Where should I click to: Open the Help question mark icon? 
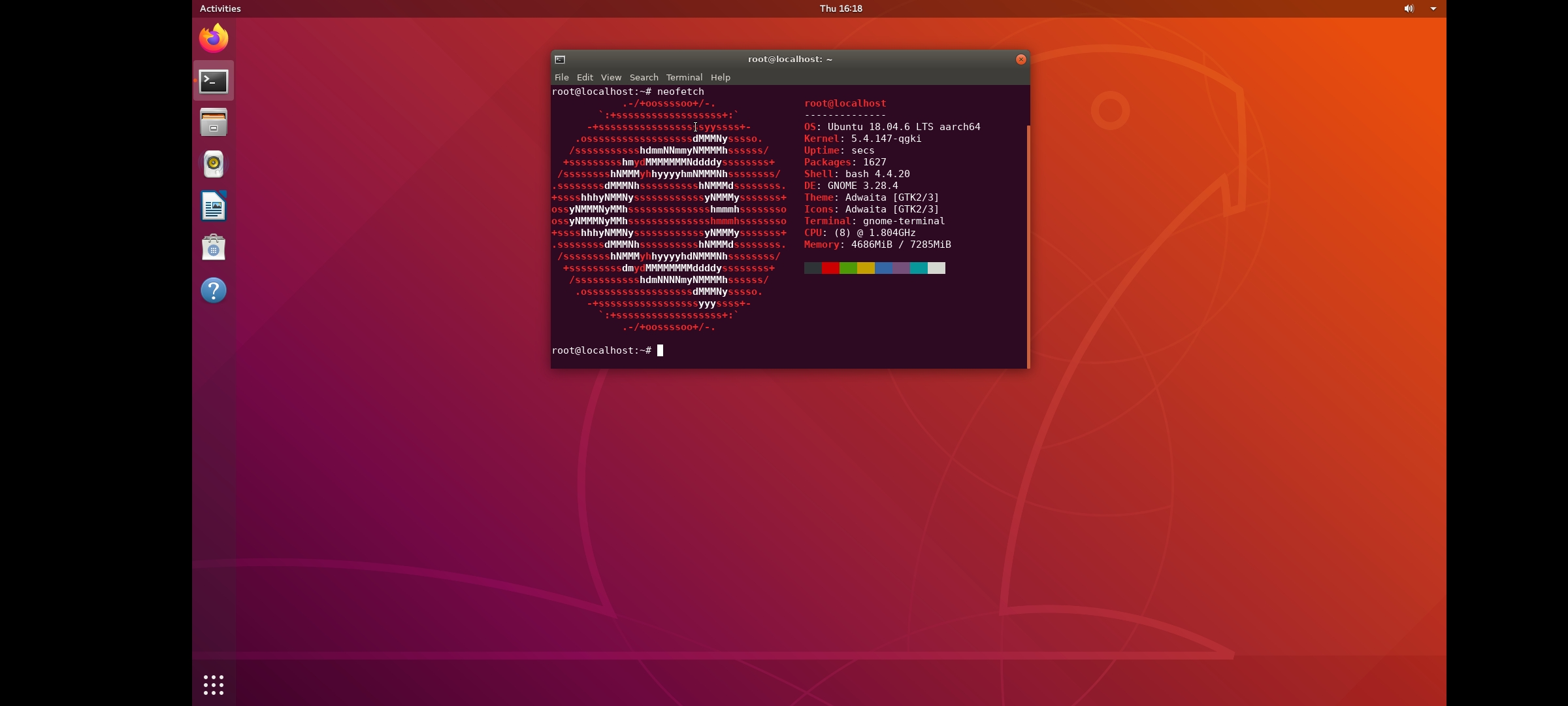[214, 290]
